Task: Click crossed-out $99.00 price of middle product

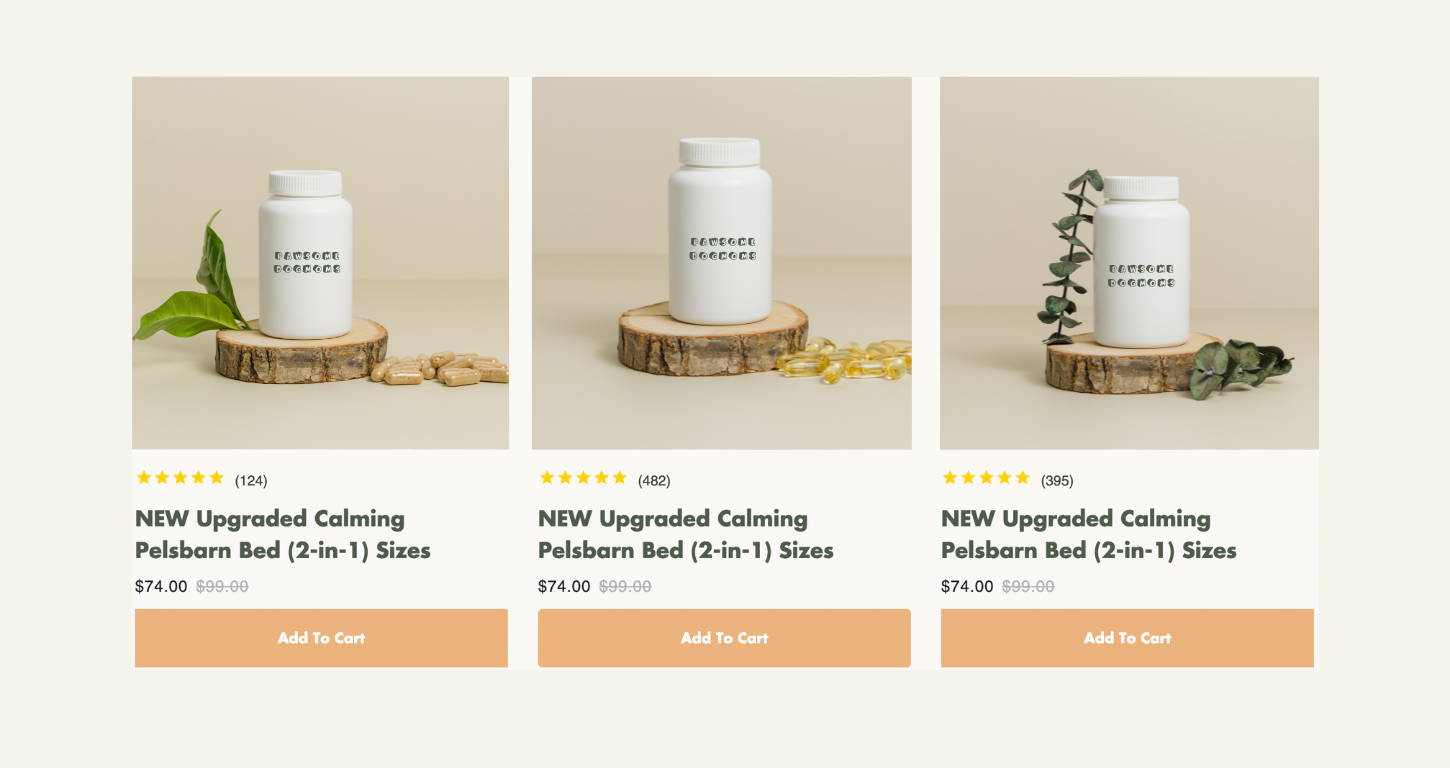Action: [x=625, y=586]
